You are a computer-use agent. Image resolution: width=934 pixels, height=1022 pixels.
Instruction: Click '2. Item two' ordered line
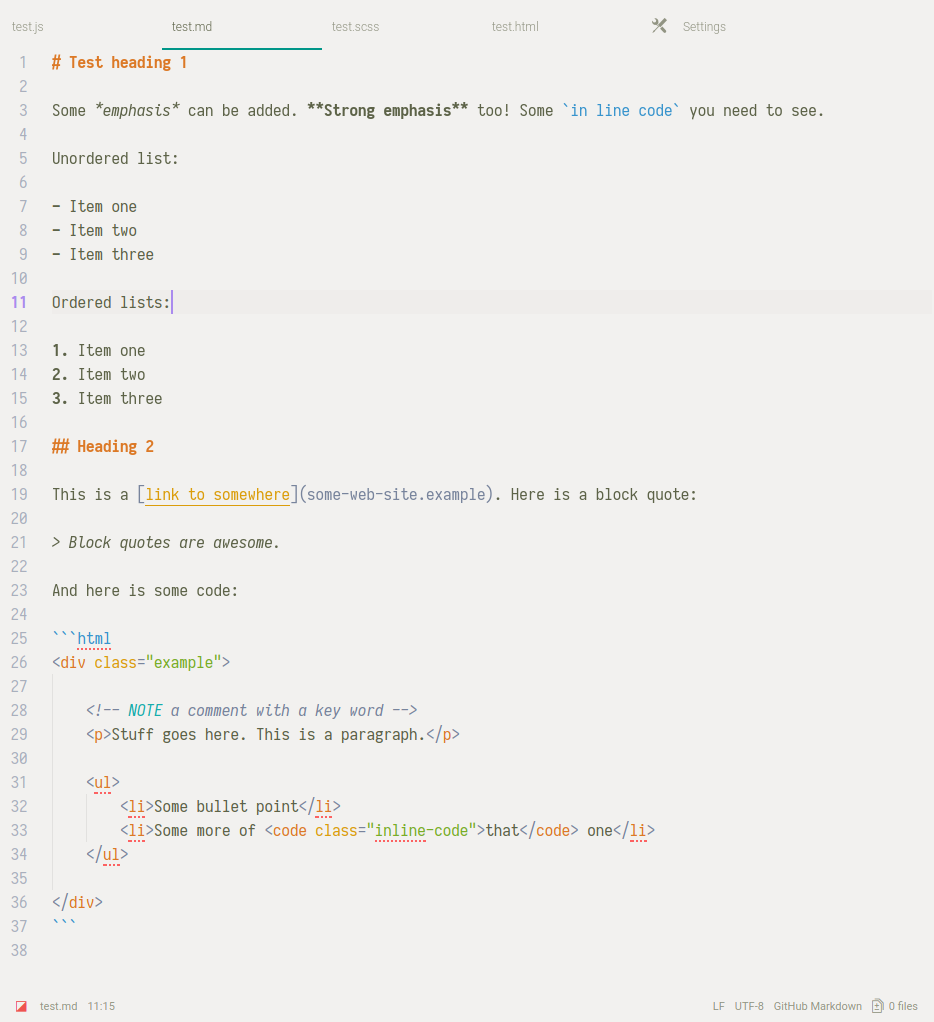point(98,375)
